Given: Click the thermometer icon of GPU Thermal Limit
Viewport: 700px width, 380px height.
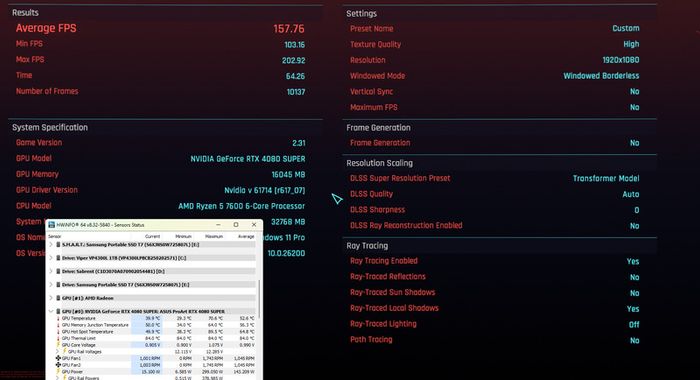Looking at the screenshot, I should (x=58, y=338).
